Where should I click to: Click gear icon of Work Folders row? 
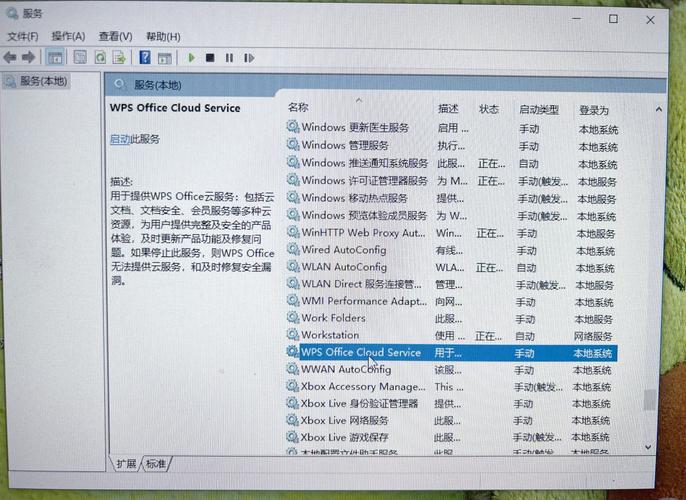[292, 317]
